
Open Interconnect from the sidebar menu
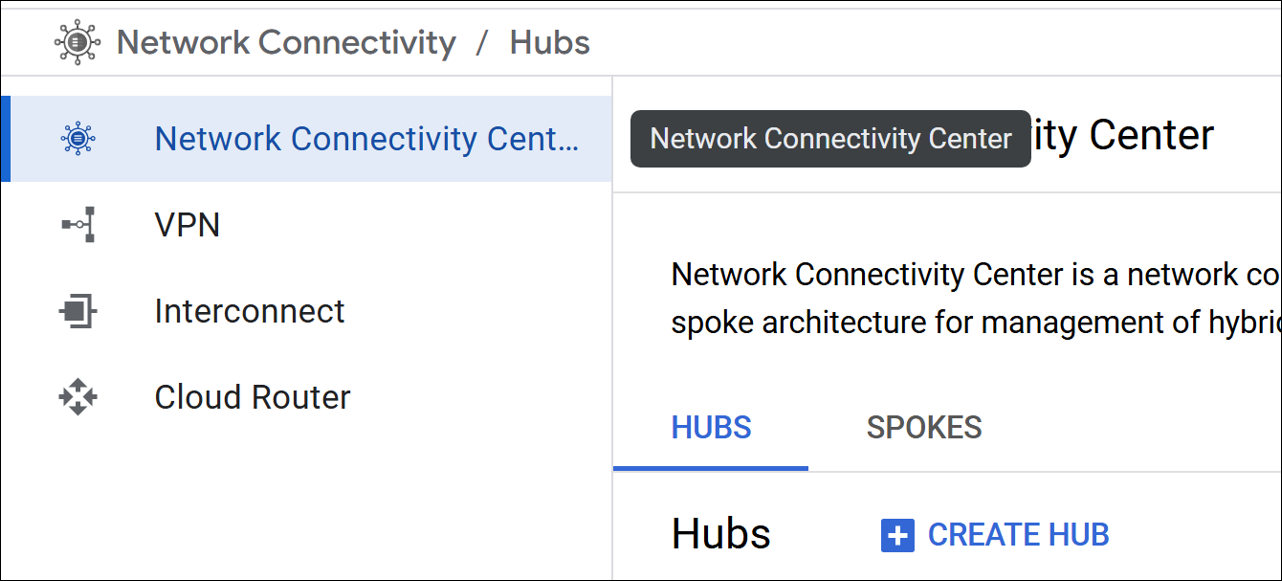250,310
